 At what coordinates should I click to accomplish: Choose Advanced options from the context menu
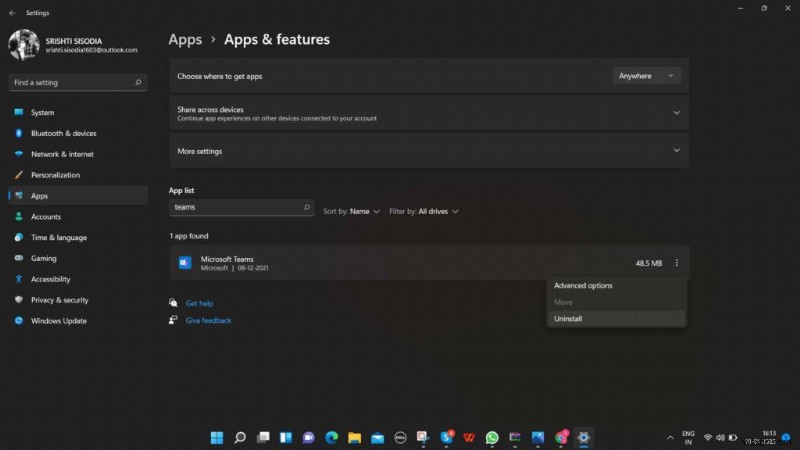(616, 286)
